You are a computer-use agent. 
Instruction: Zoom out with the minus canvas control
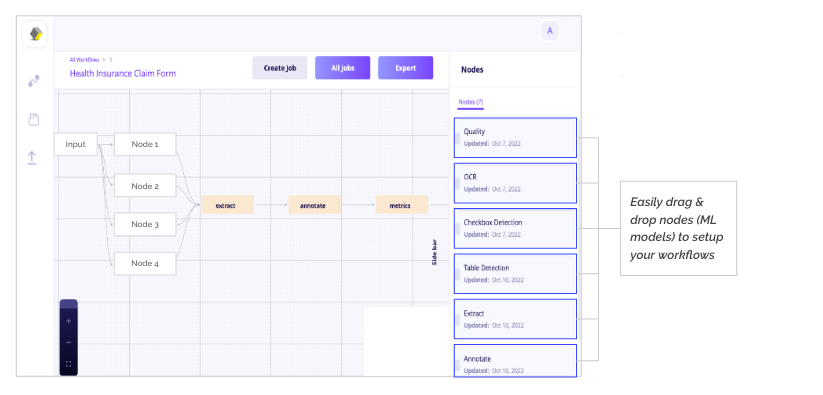click(x=68, y=343)
